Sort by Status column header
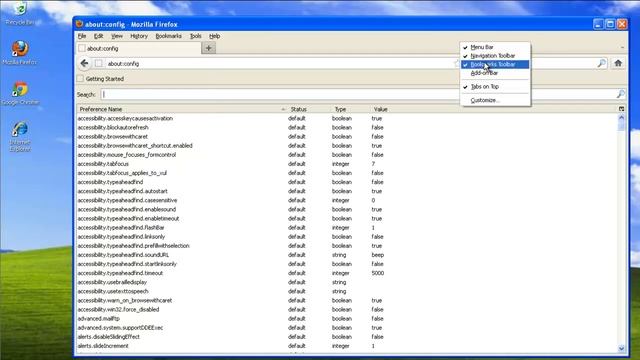 (x=309, y=109)
